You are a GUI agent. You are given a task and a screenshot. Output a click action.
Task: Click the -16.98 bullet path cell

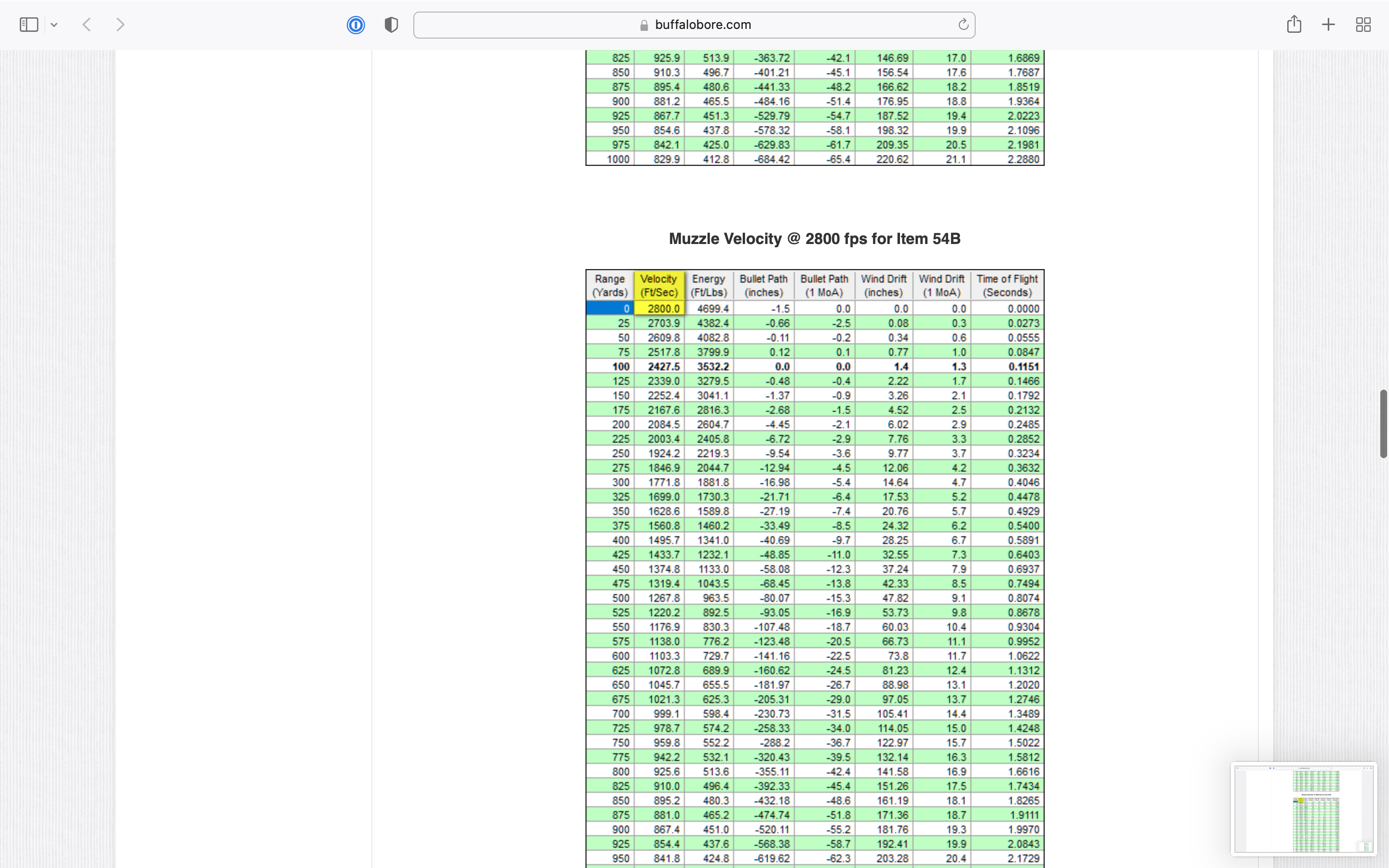(x=763, y=482)
